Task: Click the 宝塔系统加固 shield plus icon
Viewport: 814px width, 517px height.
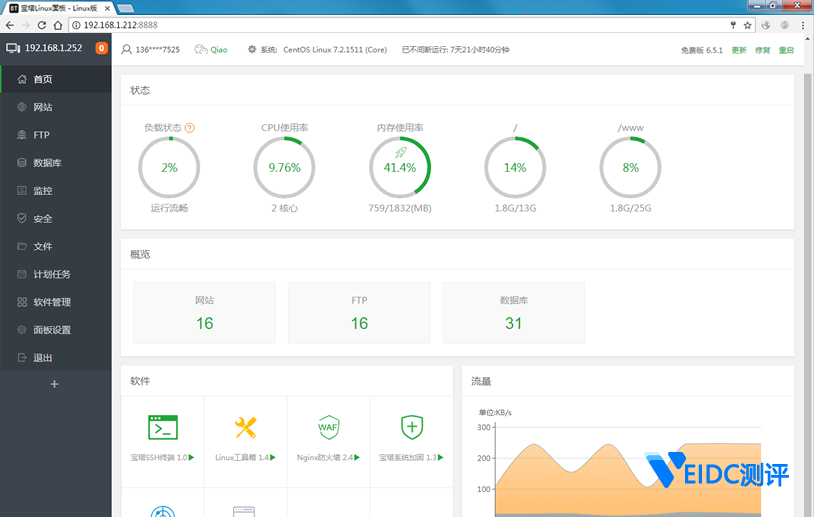Action: pos(411,428)
